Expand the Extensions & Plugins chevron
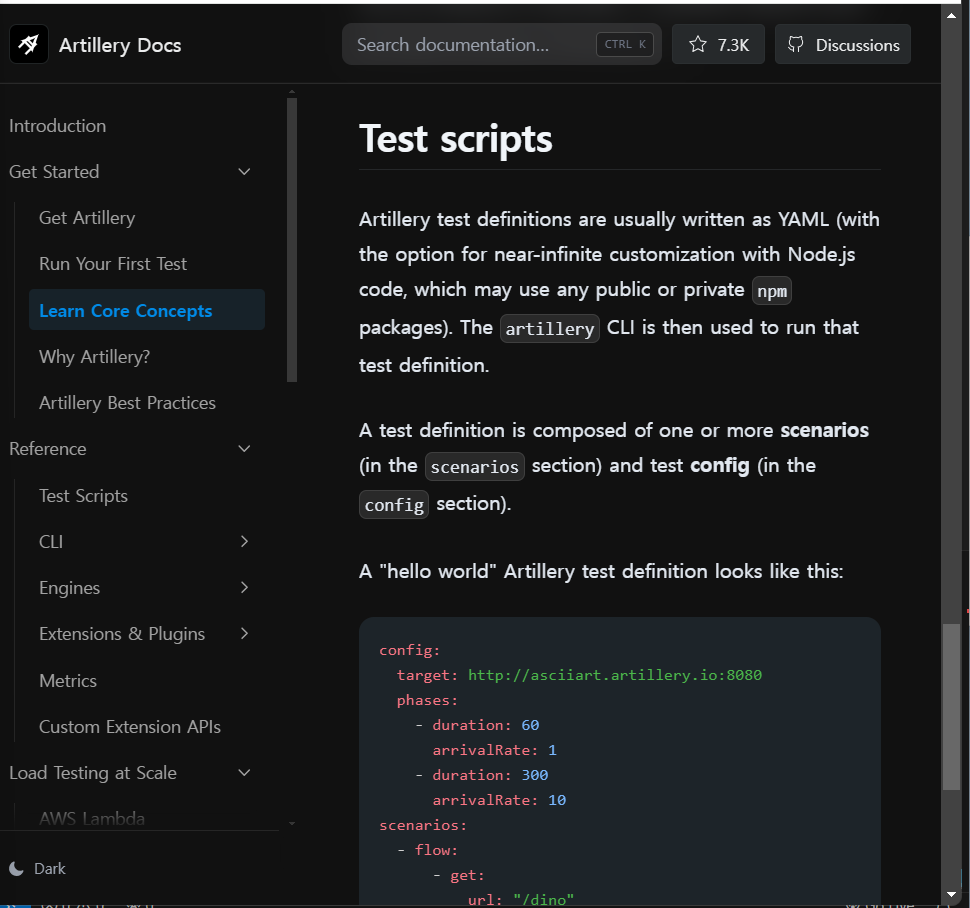This screenshot has width=970, height=908. [244, 634]
